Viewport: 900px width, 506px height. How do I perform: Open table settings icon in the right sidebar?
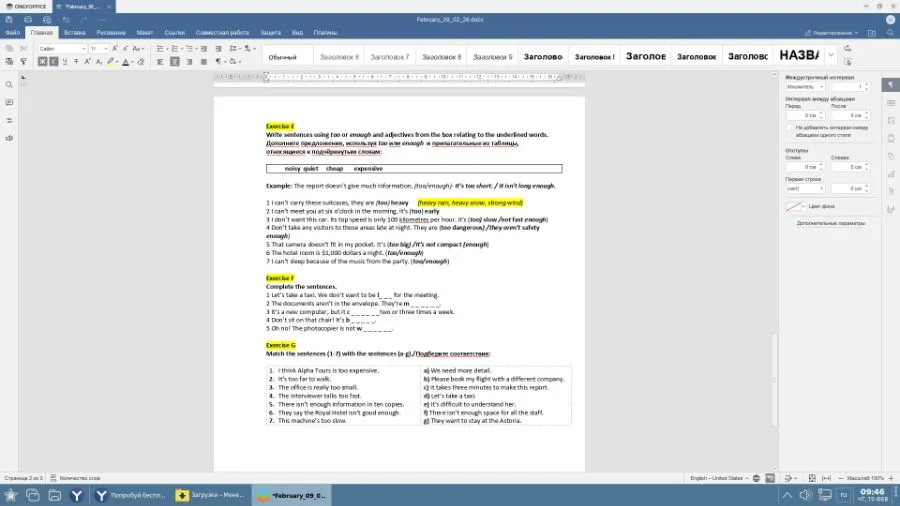tap(891, 103)
